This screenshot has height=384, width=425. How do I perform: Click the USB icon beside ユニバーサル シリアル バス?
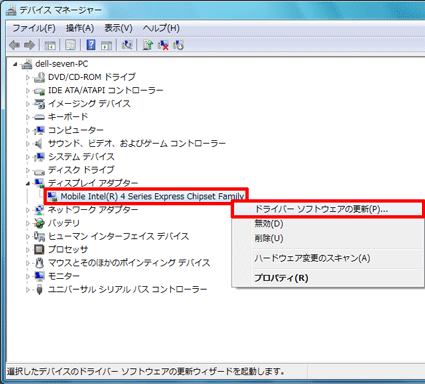tap(39, 289)
